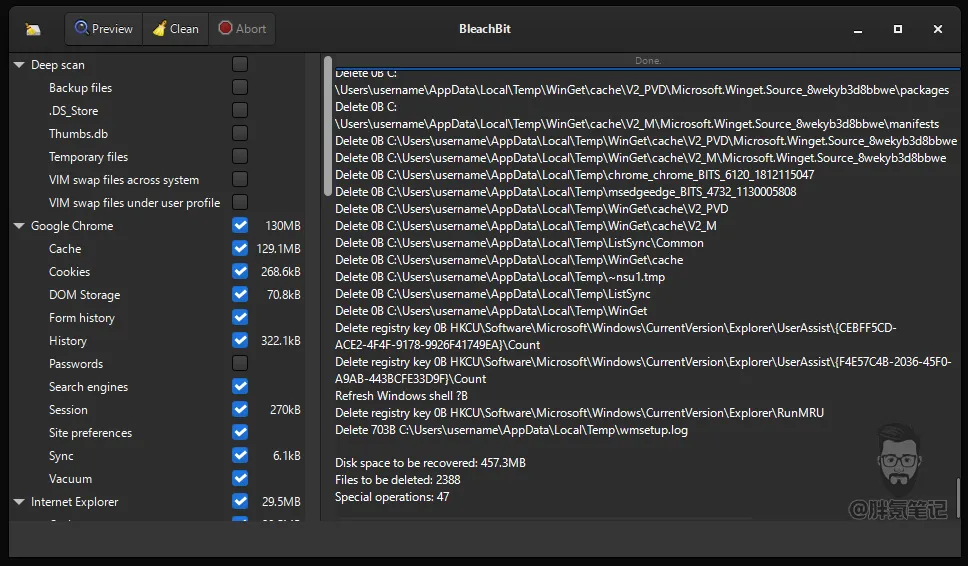
Task: Select the History item under Chrome
Action: pyautogui.click(x=68, y=341)
